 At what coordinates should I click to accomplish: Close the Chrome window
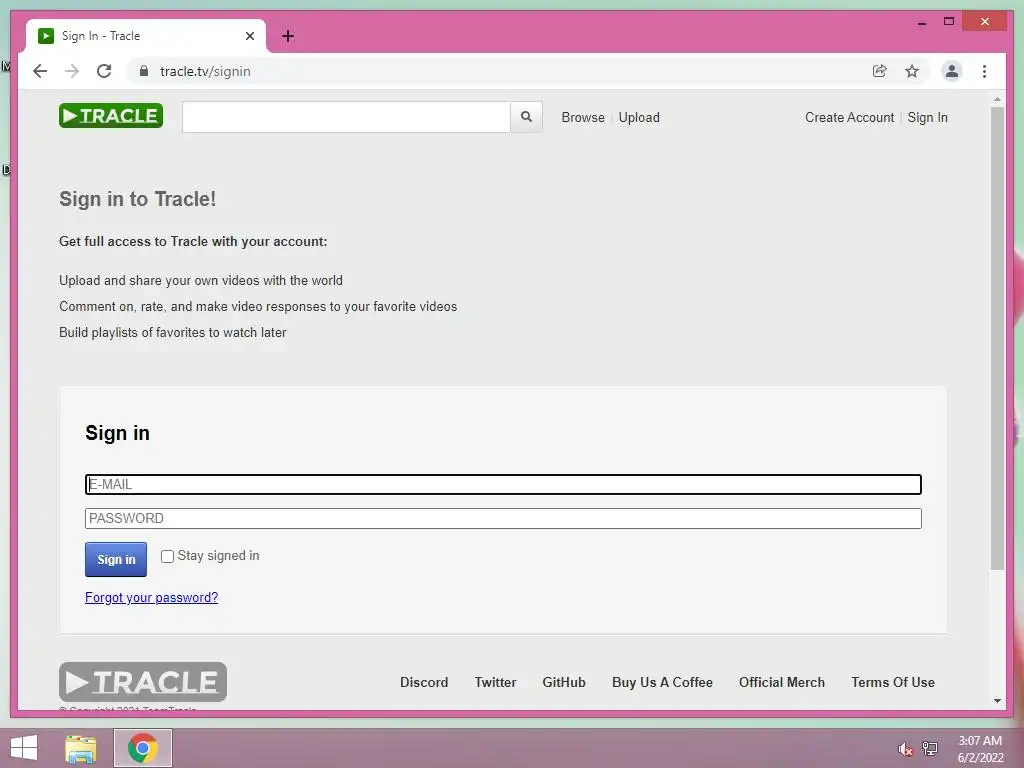[985, 22]
